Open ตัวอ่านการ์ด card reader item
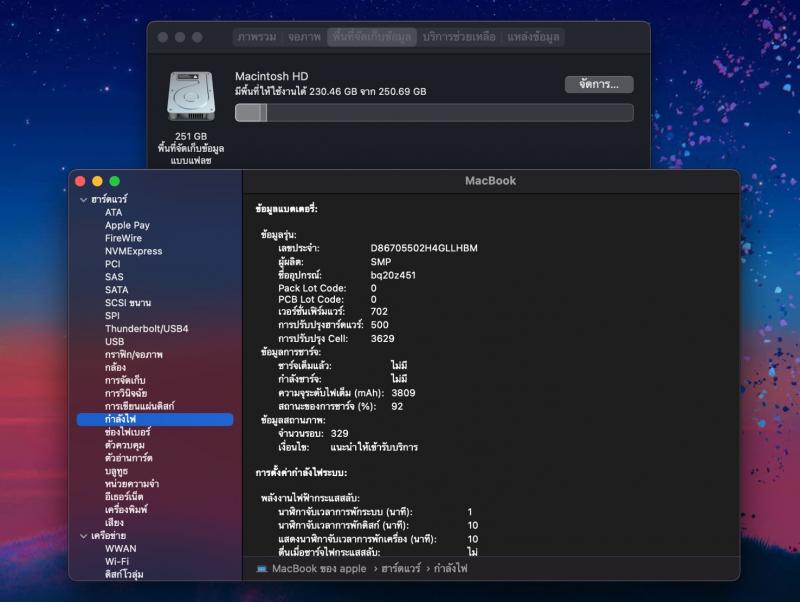This screenshot has height=602, width=800. pyautogui.click(x=129, y=458)
